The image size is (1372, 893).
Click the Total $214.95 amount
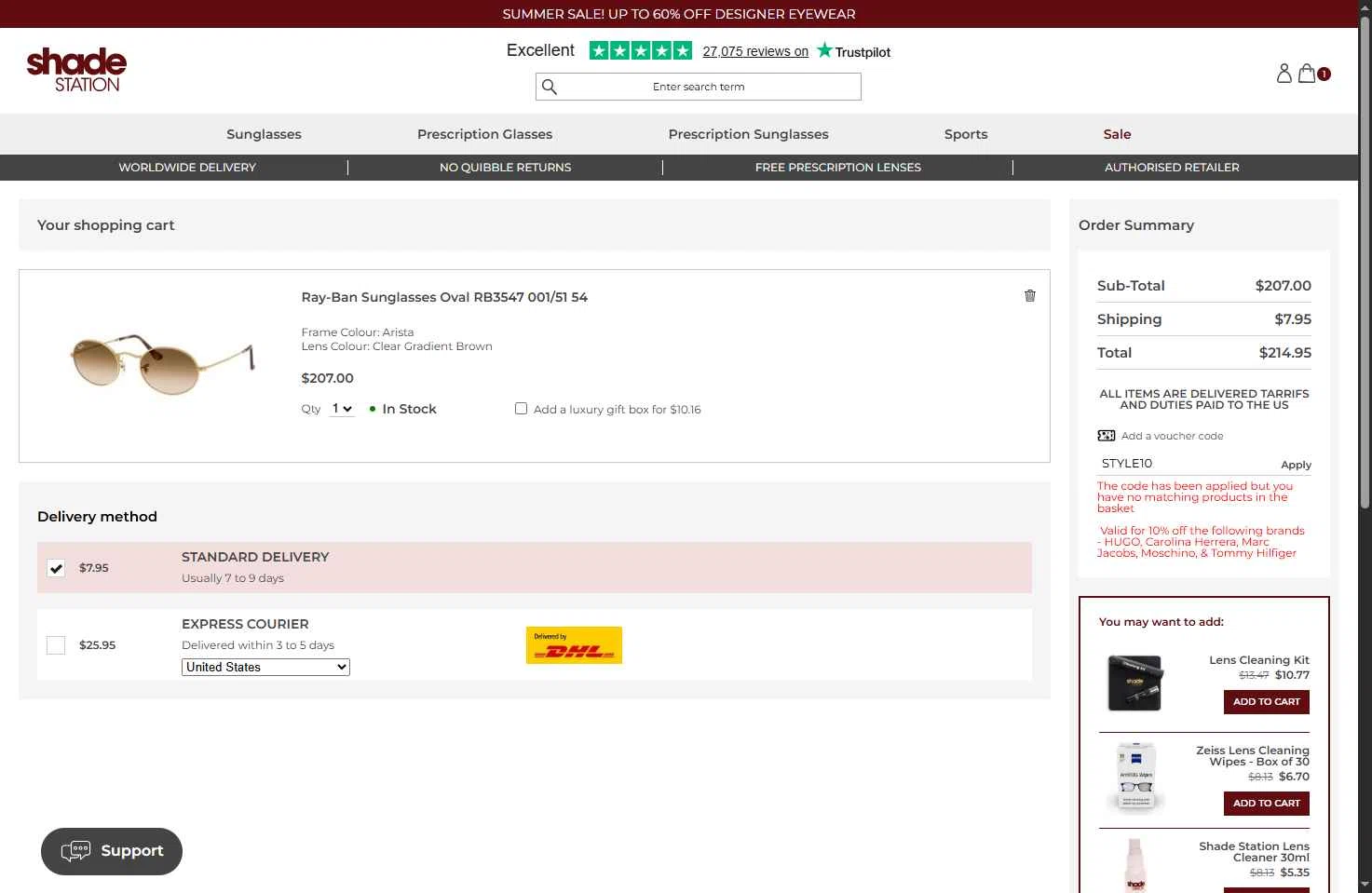click(x=1284, y=353)
